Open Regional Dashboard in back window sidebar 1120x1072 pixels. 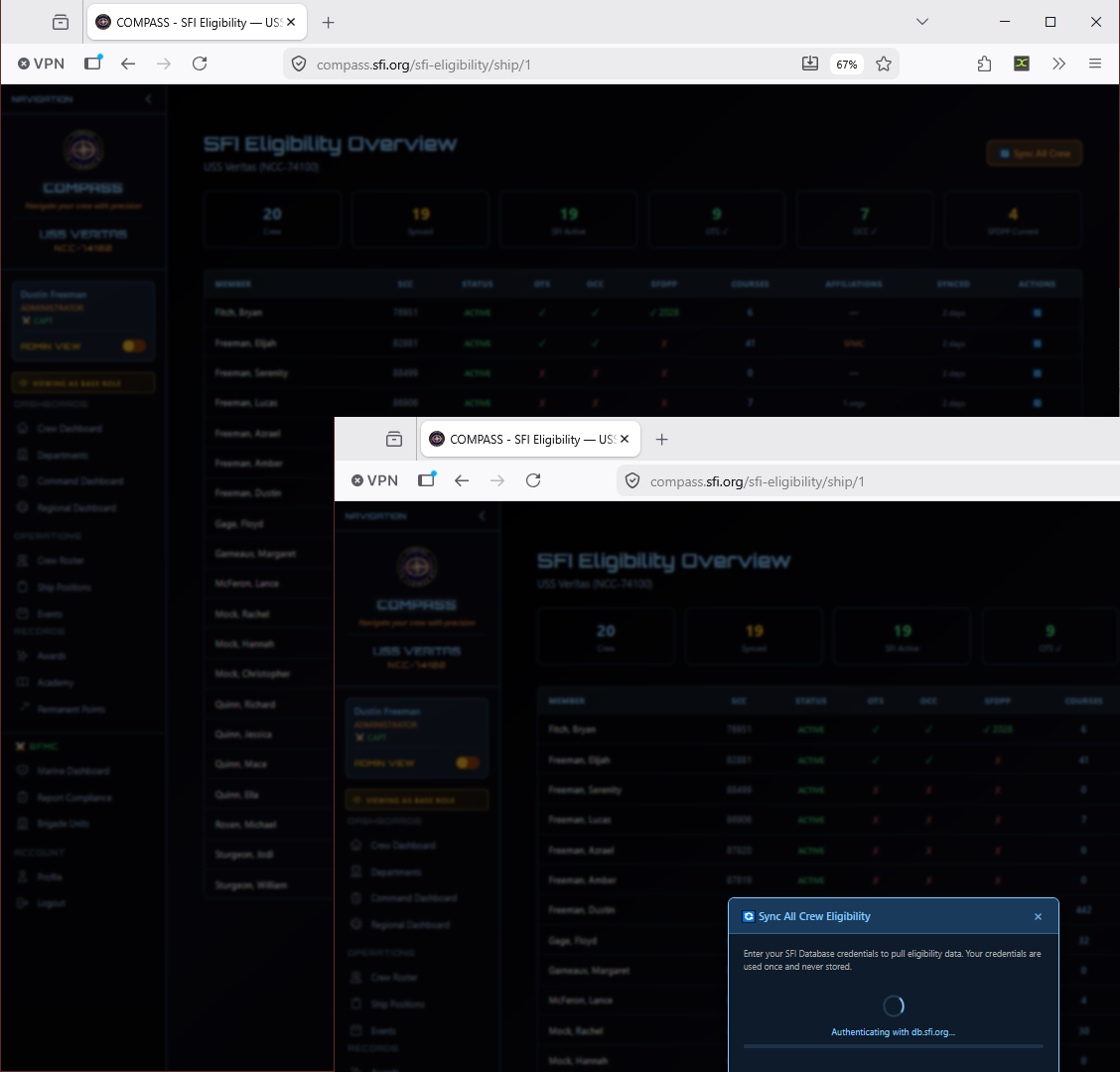click(75, 508)
